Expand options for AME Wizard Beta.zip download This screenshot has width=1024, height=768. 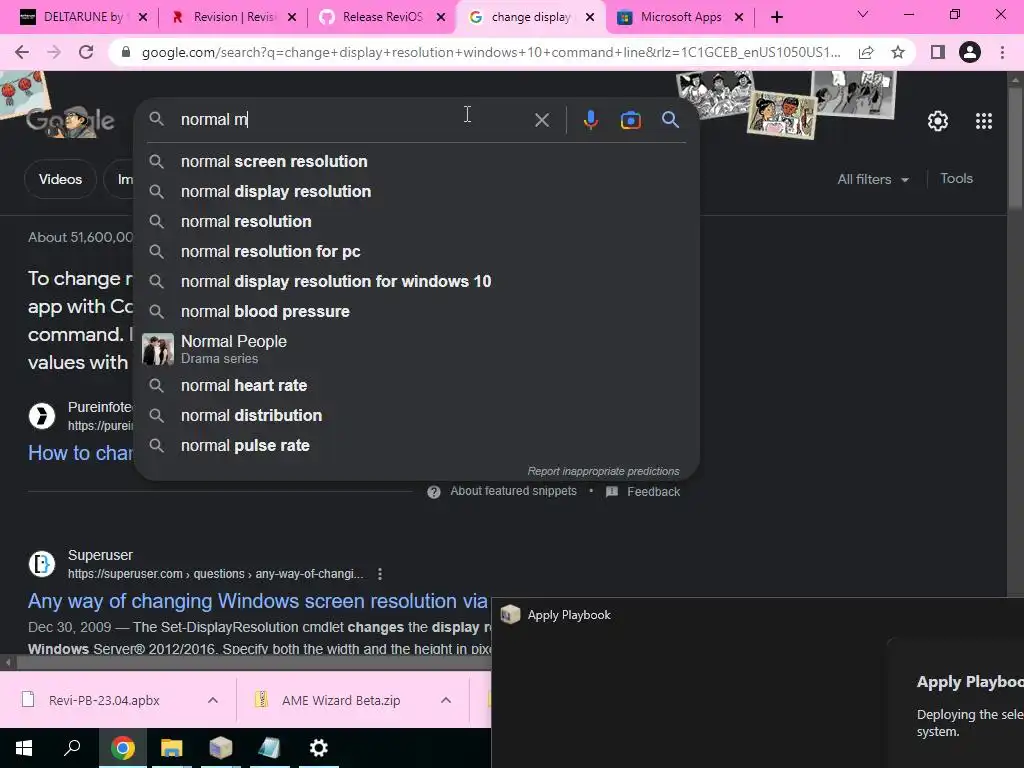[x=446, y=700]
